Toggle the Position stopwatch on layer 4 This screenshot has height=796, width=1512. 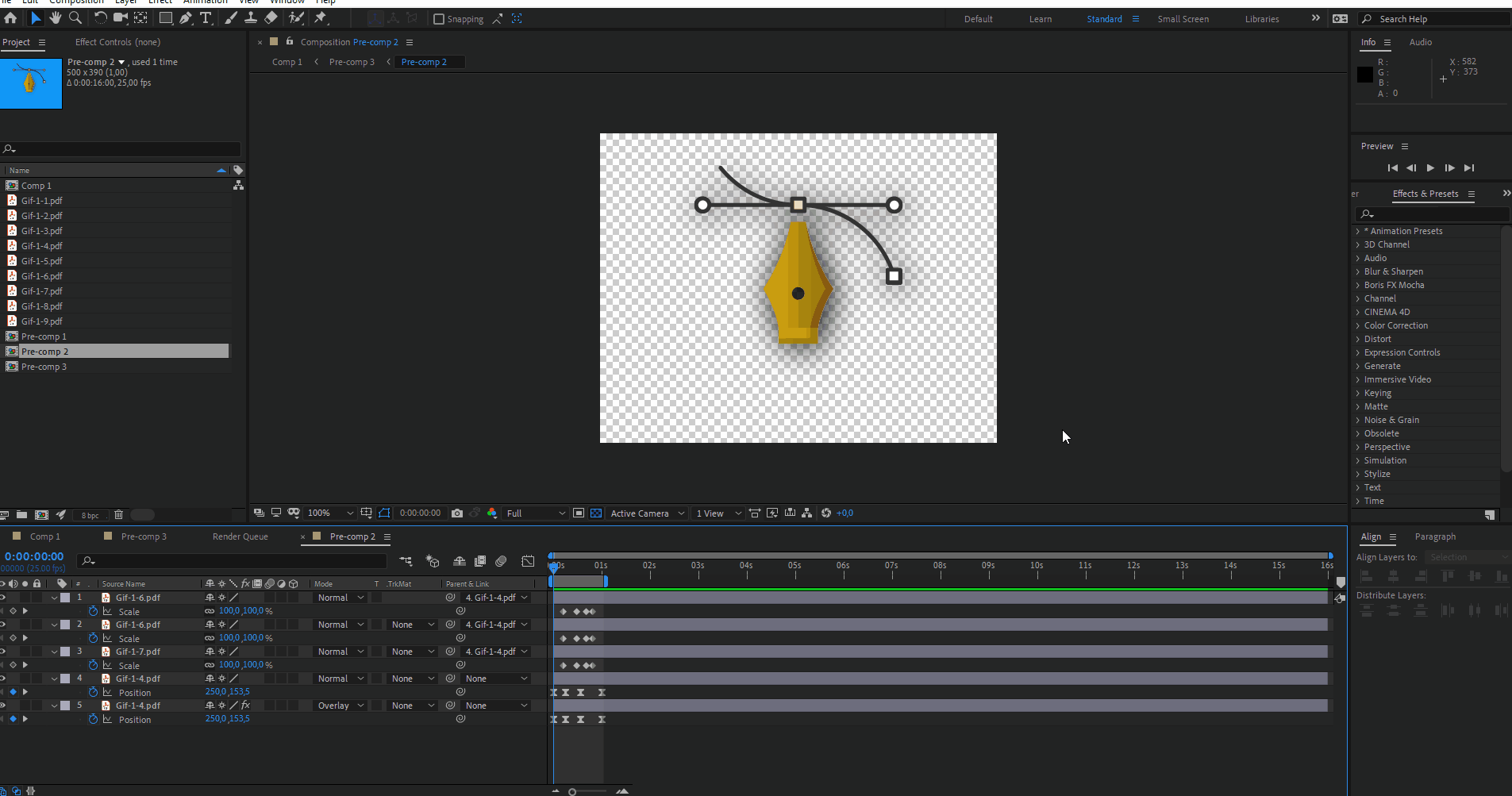pyautogui.click(x=93, y=692)
